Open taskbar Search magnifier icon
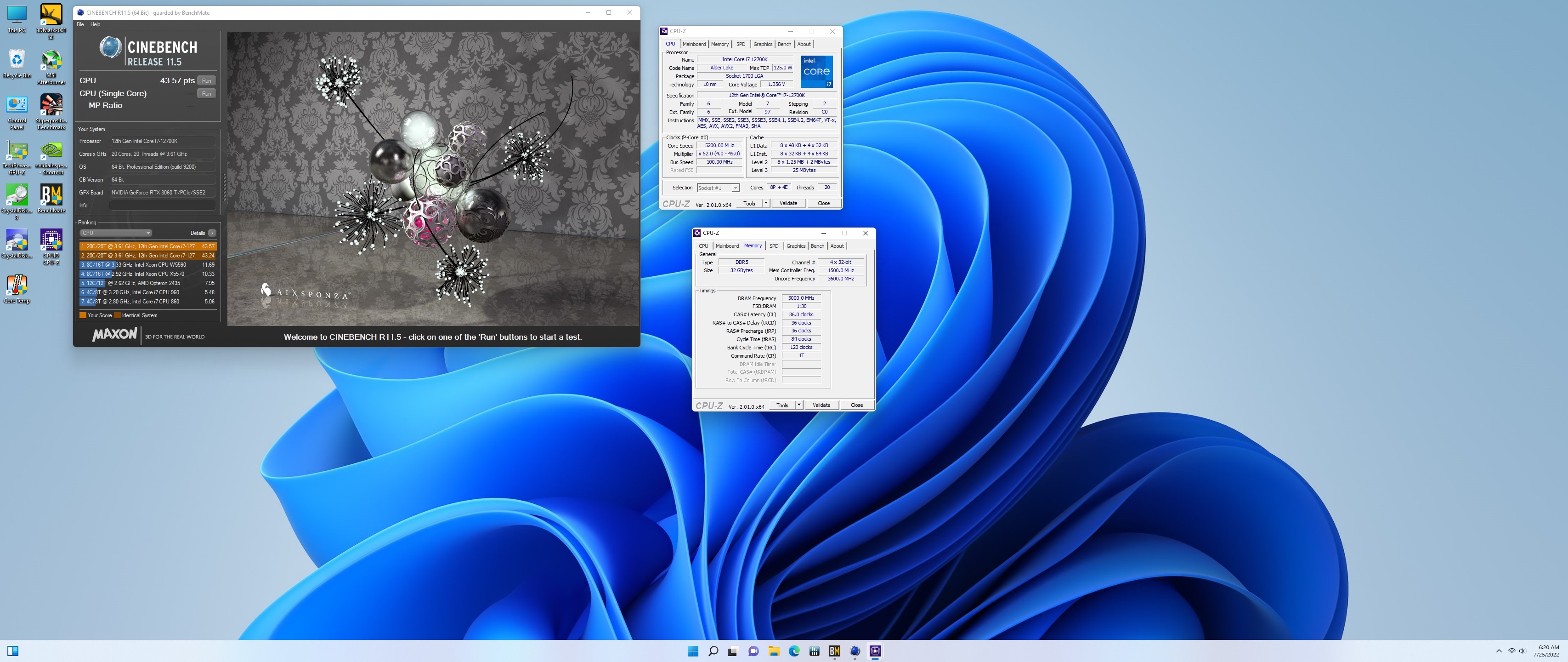Screen dimensions: 1568x662 coord(713,651)
